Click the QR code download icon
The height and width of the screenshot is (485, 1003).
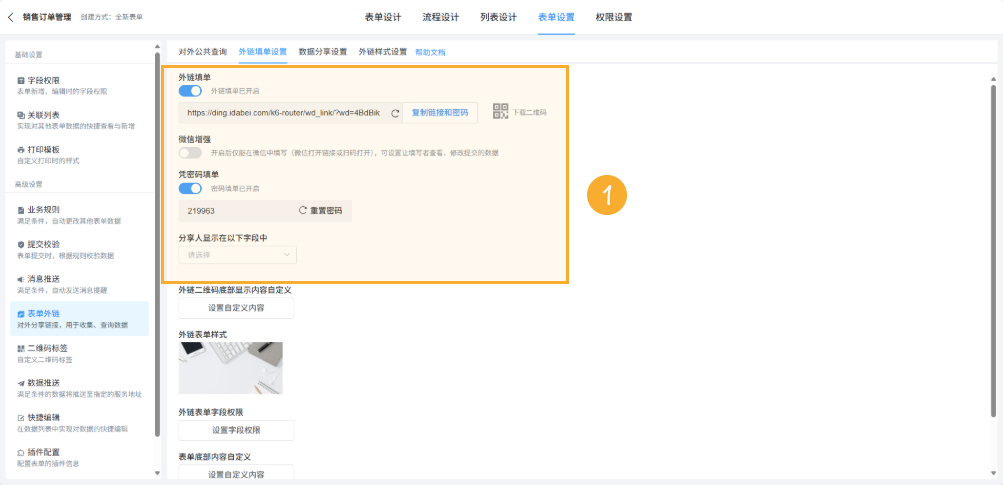500,111
